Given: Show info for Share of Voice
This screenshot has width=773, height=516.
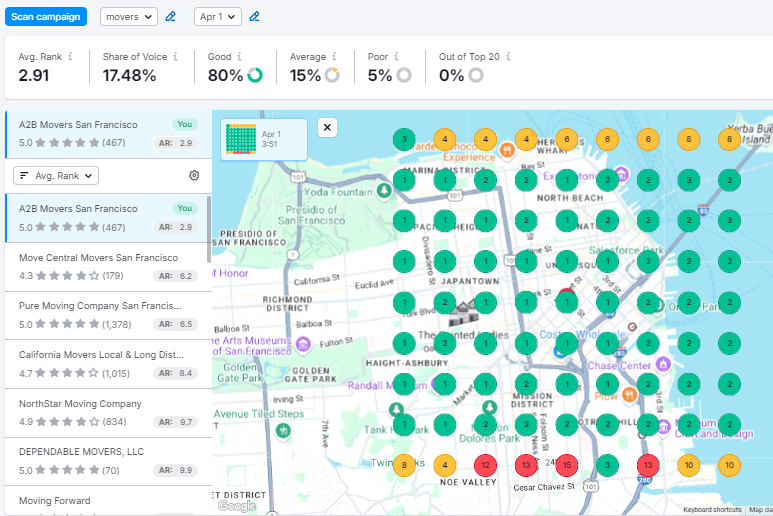Looking at the screenshot, I should click(x=176, y=57).
